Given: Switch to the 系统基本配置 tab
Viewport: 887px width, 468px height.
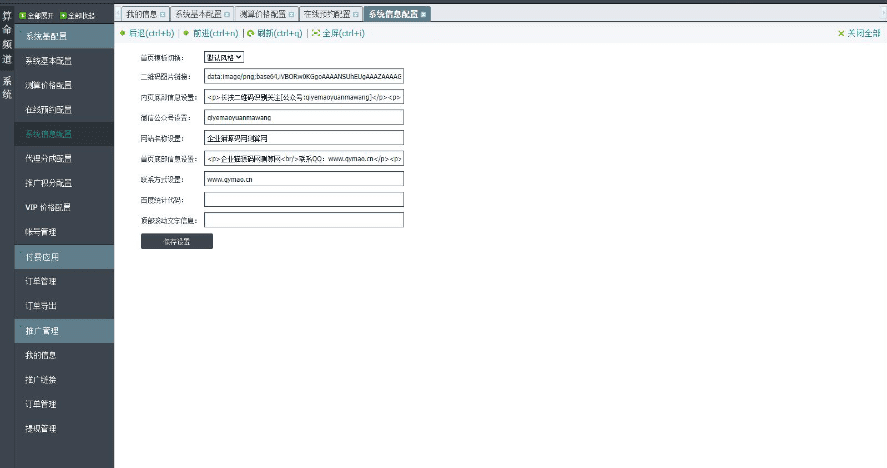Looking at the screenshot, I should pos(200,14).
